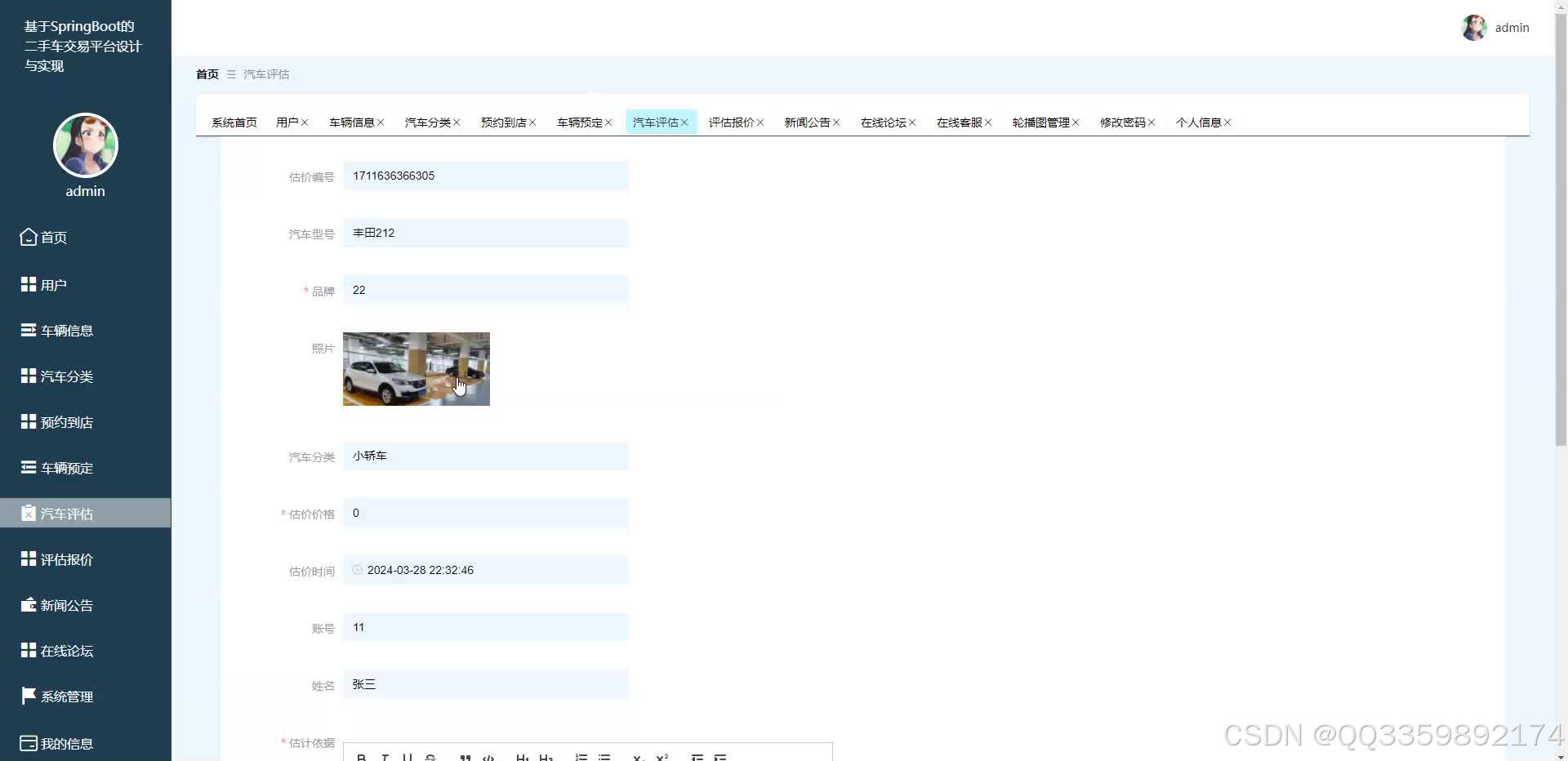This screenshot has width=1568, height=761.
Task: Click the 品牌 input field
Action: tap(485, 290)
